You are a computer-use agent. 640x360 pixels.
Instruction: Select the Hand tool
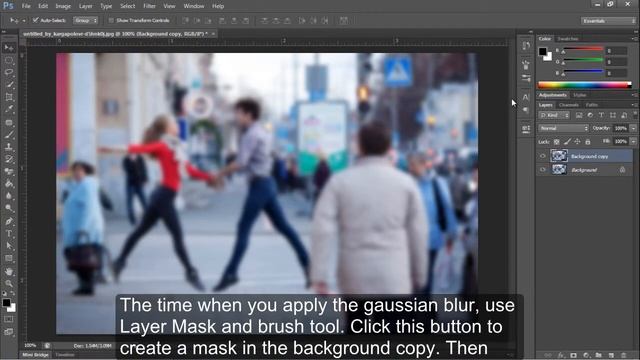9,271
